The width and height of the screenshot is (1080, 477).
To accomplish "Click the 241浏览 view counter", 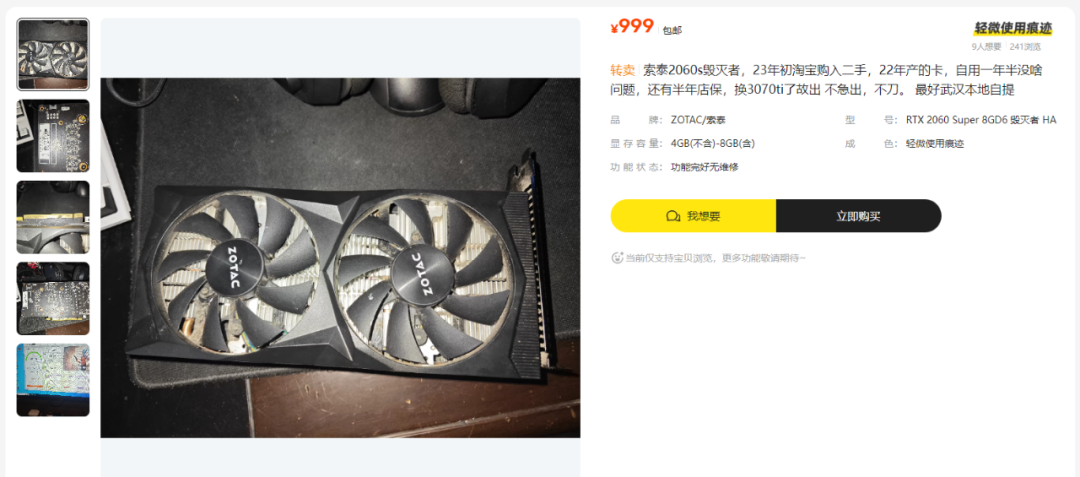I will pos(1026,47).
